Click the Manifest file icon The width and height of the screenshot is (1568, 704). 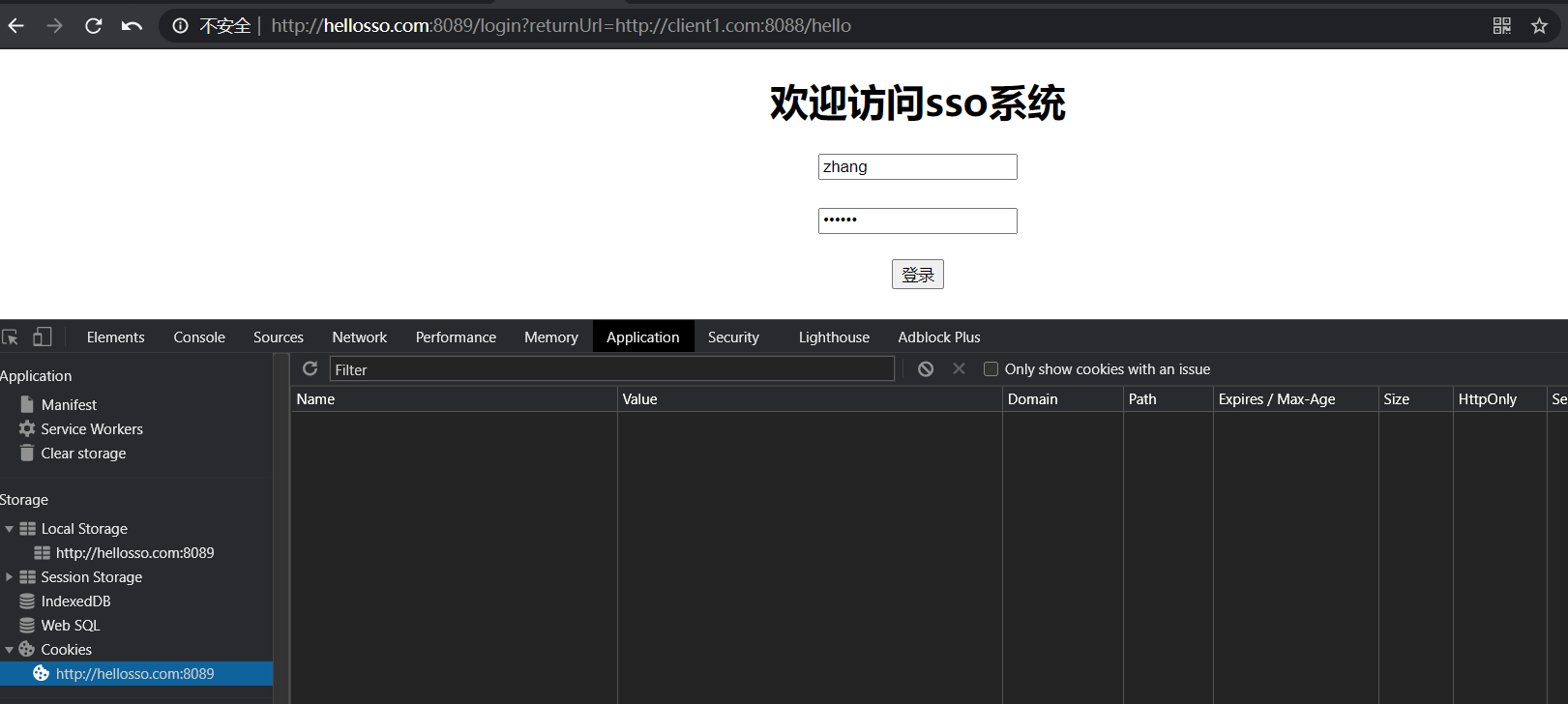tap(27, 404)
